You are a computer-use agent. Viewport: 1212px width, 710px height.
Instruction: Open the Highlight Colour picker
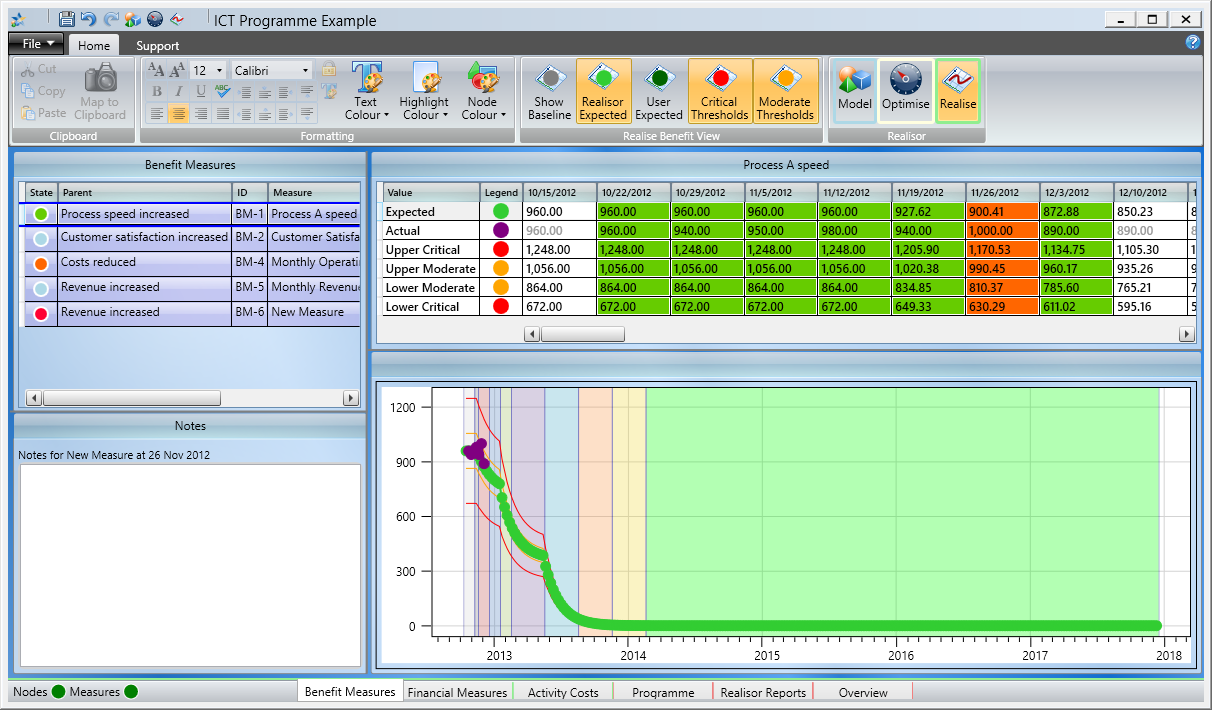pyautogui.click(x=424, y=90)
